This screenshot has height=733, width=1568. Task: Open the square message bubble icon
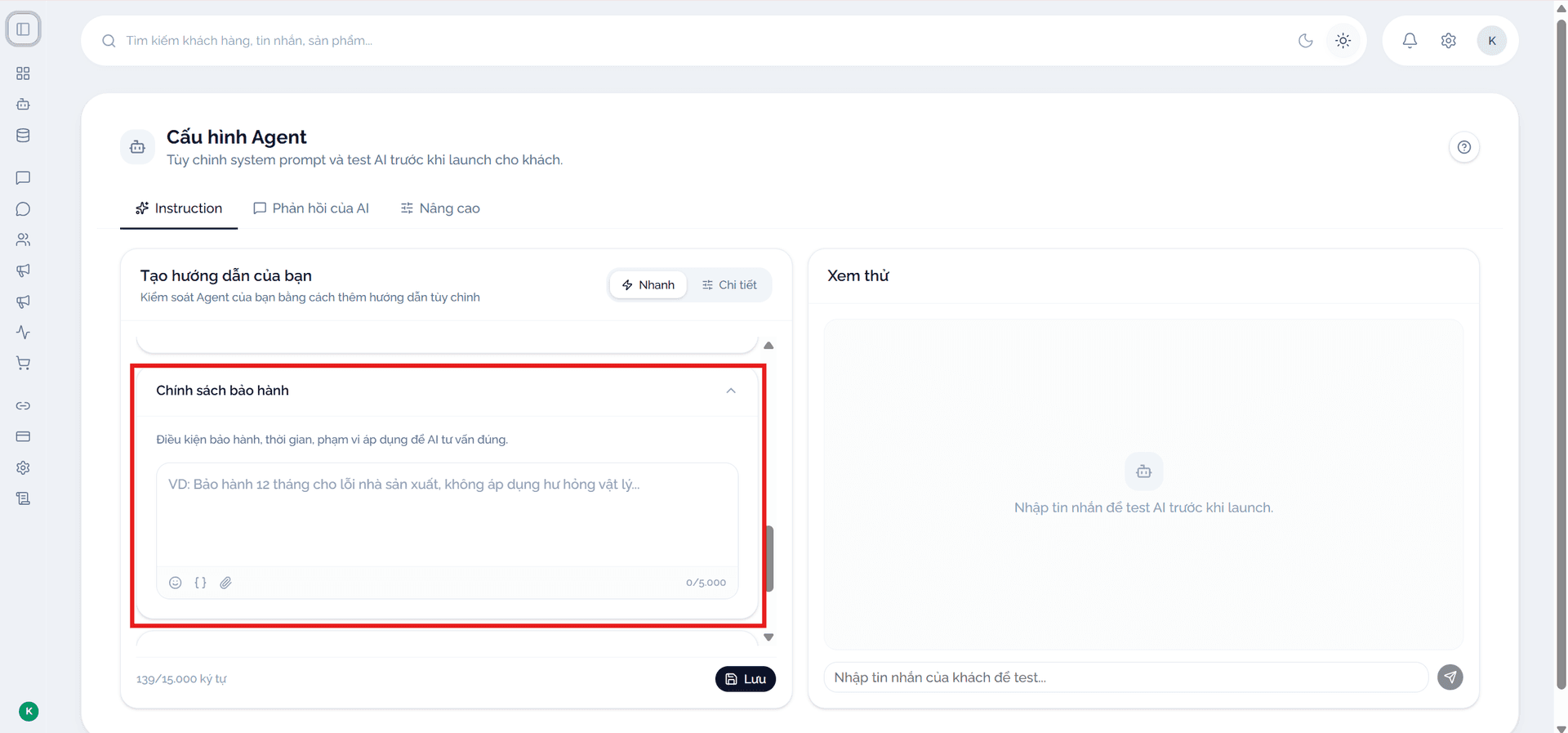[23, 178]
